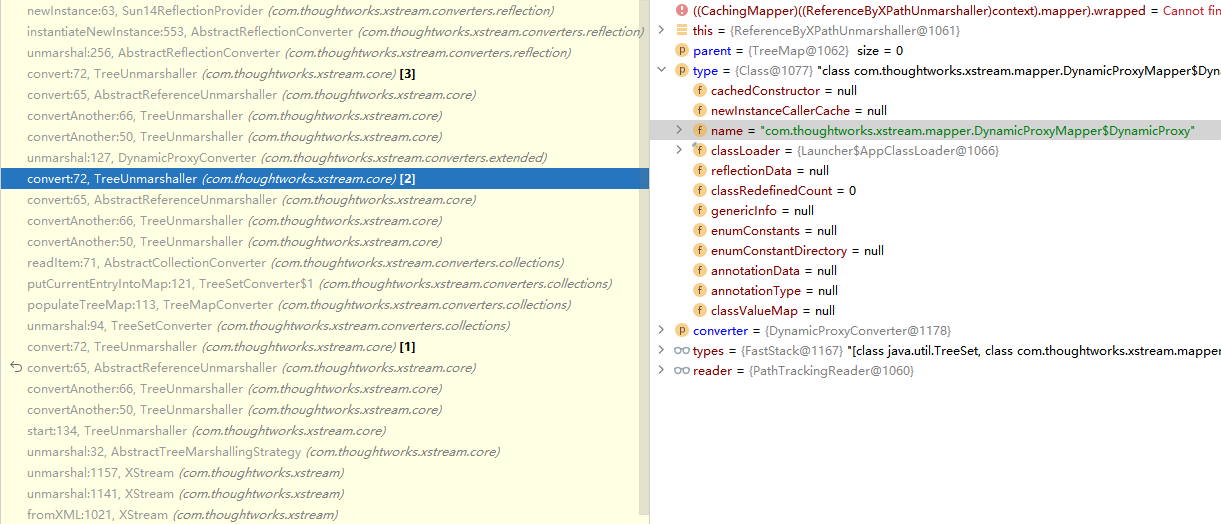Expand the converter DynamicProxyConverter node

tap(661, 330)
